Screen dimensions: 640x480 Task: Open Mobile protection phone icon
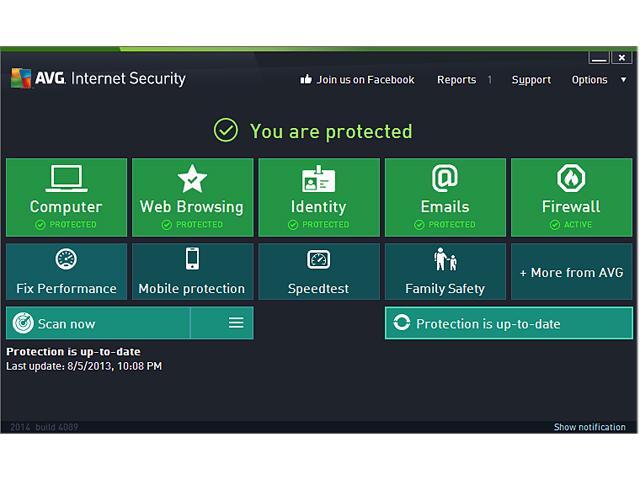[x=192, y=260]
